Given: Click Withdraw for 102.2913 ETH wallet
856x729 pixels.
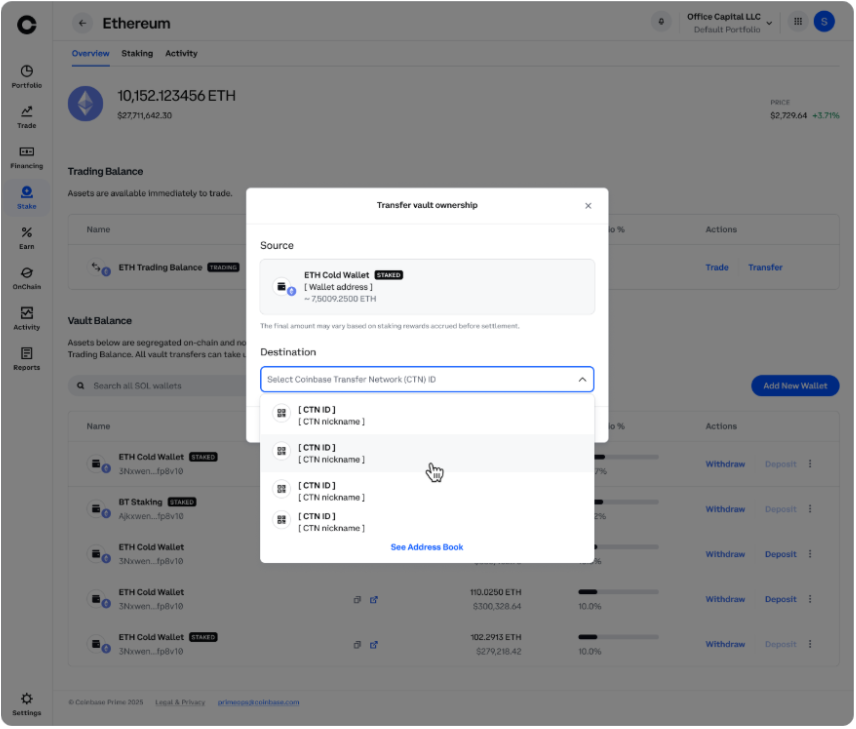Looking at the screenshot, I should (725, 644).
